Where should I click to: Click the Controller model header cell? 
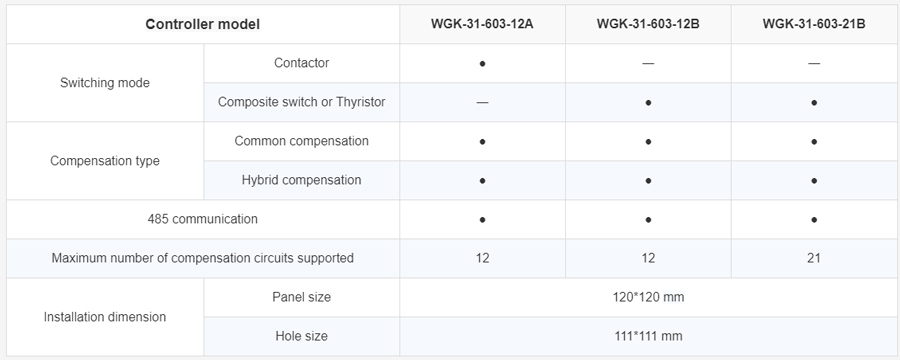(x=203, y=24)
